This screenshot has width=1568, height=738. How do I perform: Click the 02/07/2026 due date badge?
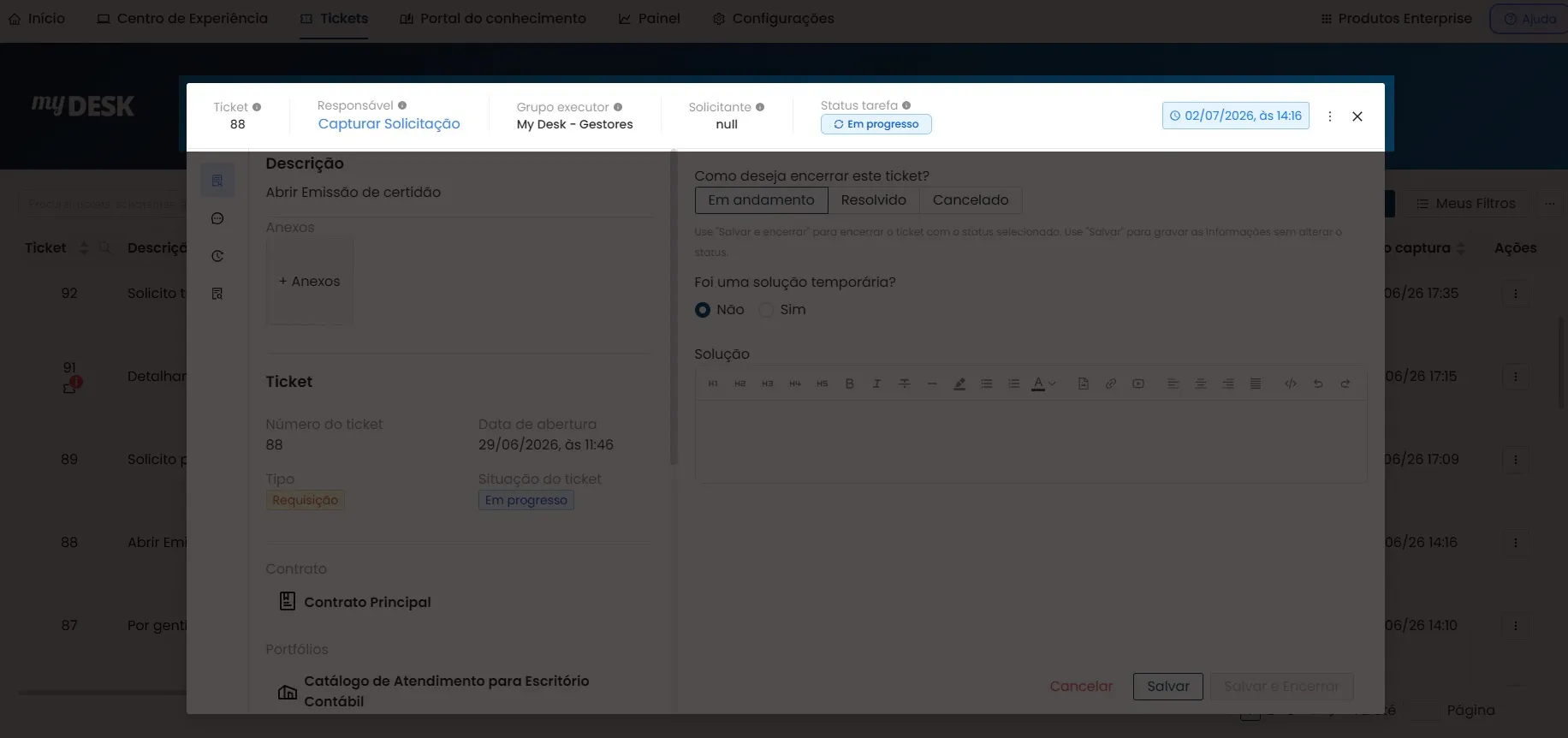tap(1236, 116)
